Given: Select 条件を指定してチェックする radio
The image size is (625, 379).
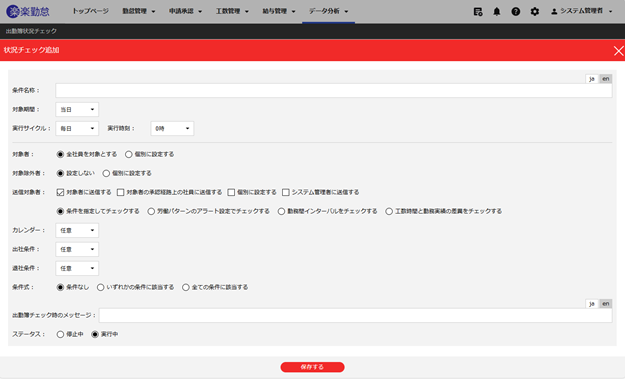Looking at the screenshot, I should 60,212.
